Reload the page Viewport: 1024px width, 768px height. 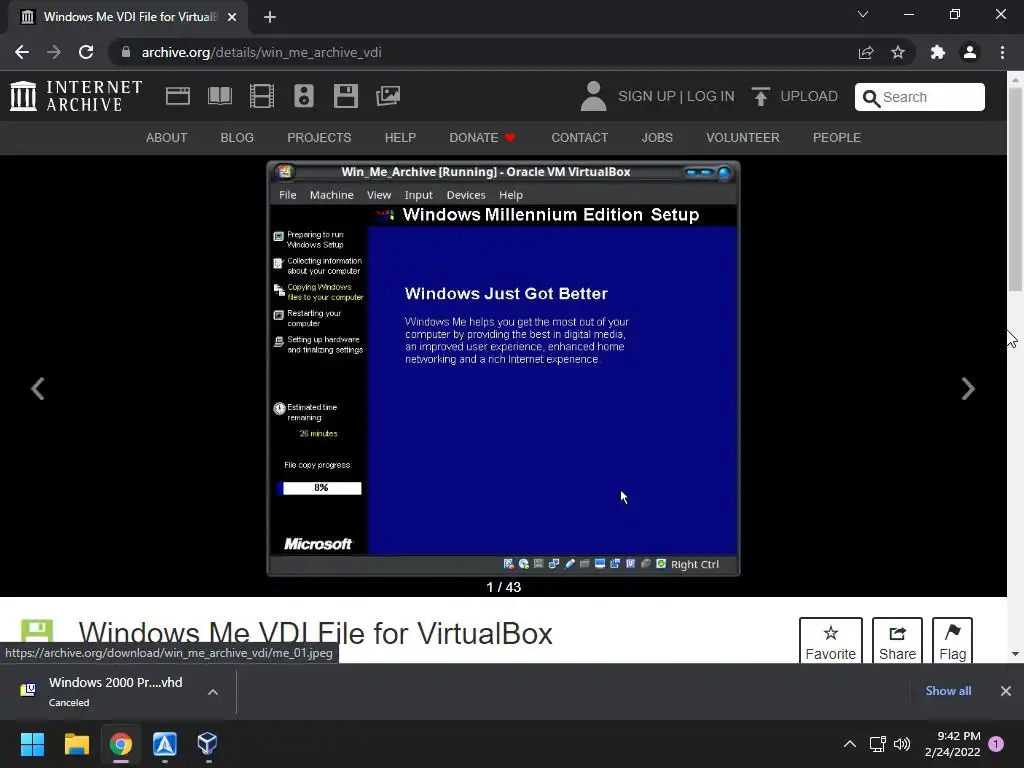pos(86,52)
